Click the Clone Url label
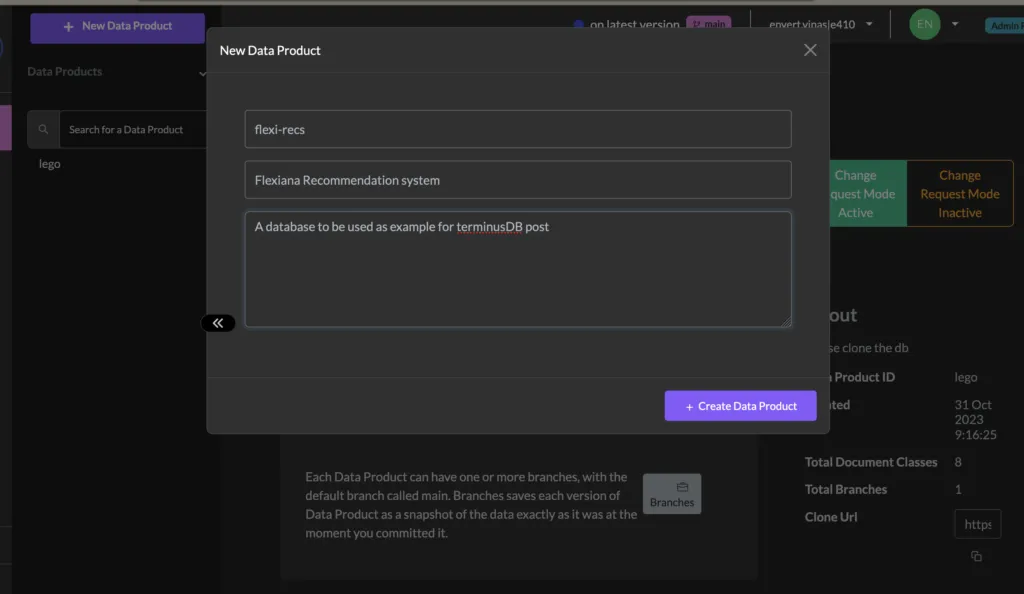This screenshot has width=1024, height=594. 831,517
